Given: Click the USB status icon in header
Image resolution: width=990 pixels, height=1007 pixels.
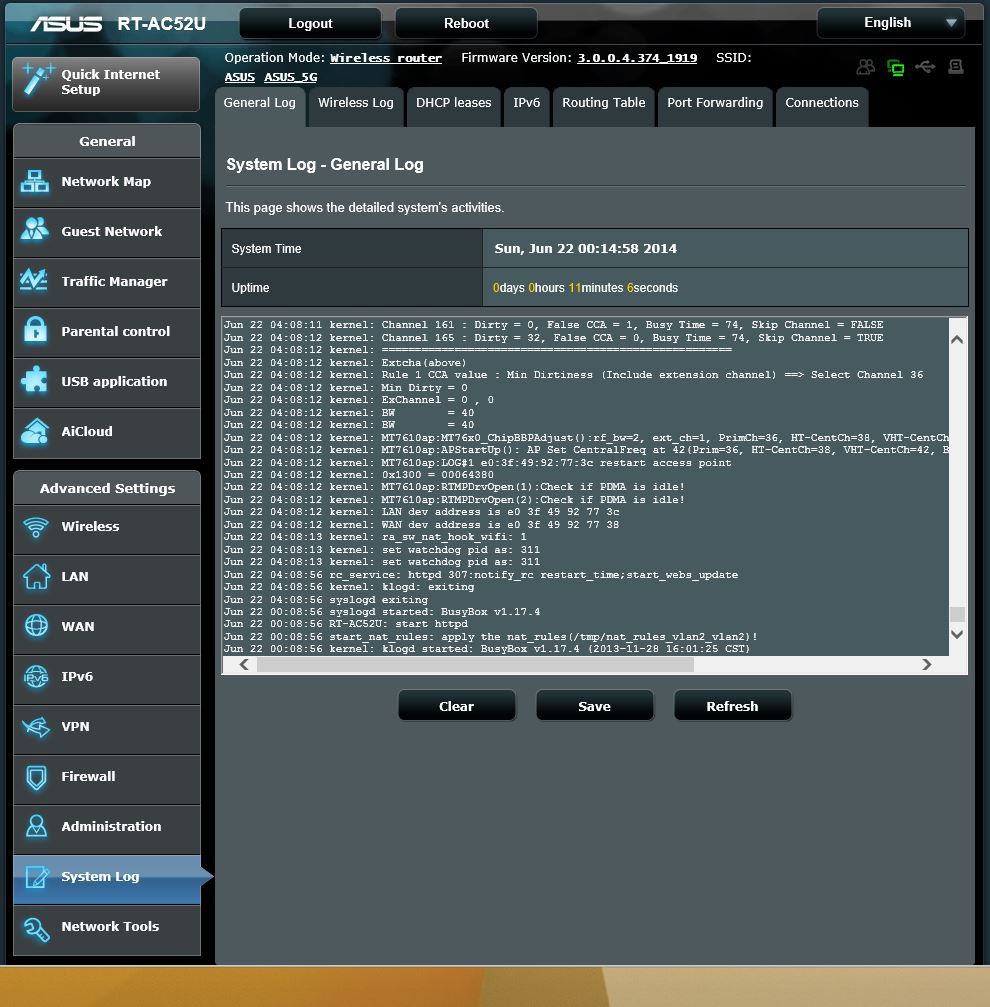Looking at the screenshot, I should [925, 66].
